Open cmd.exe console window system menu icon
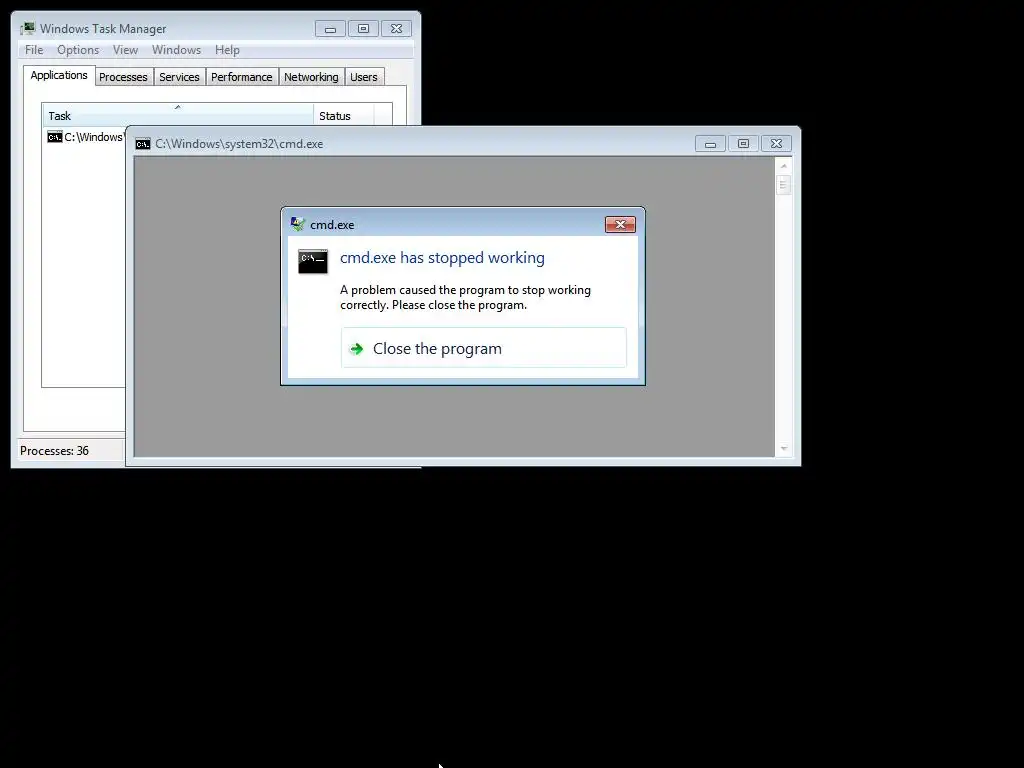The width and height of the screenshot is (1024, 768). click(x=142, y=144)
